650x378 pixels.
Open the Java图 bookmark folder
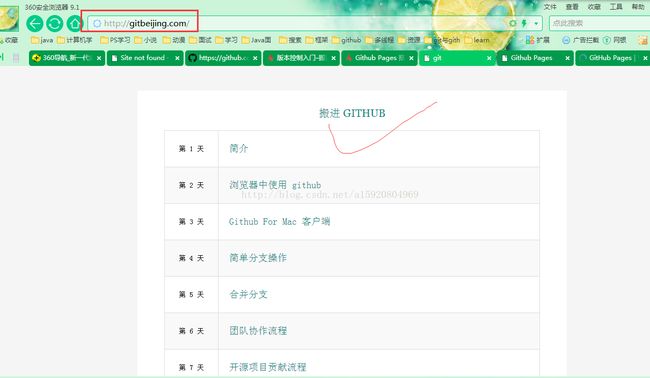click(257, 40)
